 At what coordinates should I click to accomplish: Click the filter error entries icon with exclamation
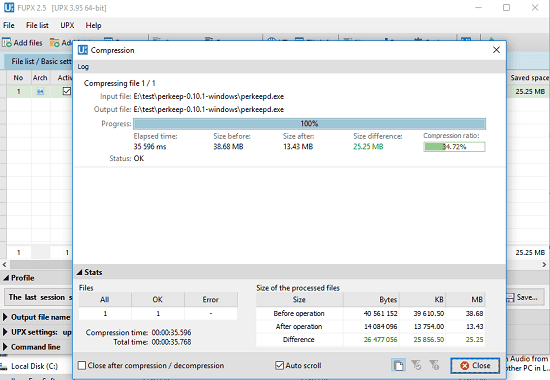tap(434, 365)
